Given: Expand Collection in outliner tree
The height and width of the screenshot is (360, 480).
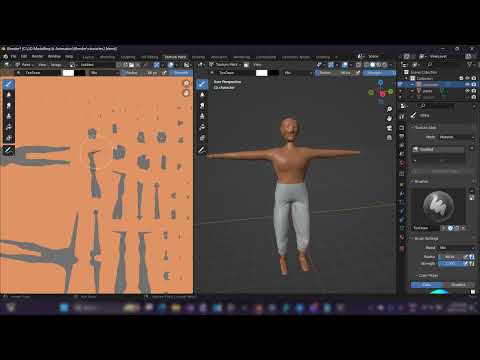Looking at the screenshot, I should click(x=406, y=78).
